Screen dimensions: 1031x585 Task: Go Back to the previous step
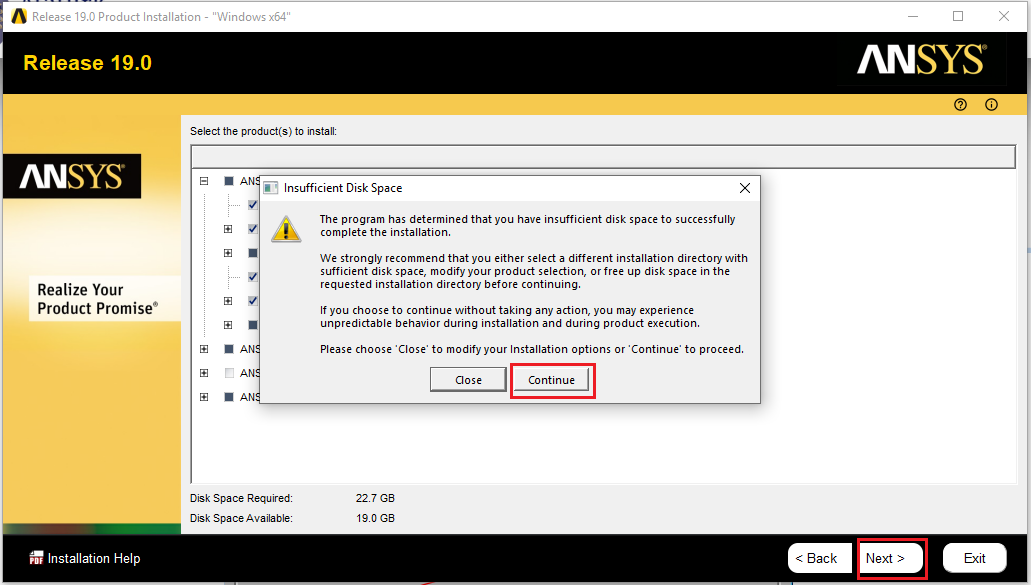pos(819,558)
